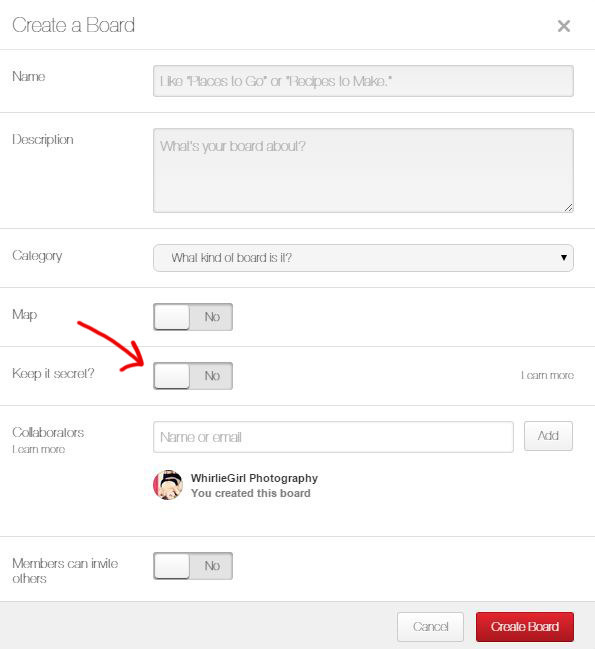Toggle Members can invite others switch
This screenshot has width=595, height=649.
point(193,566)
